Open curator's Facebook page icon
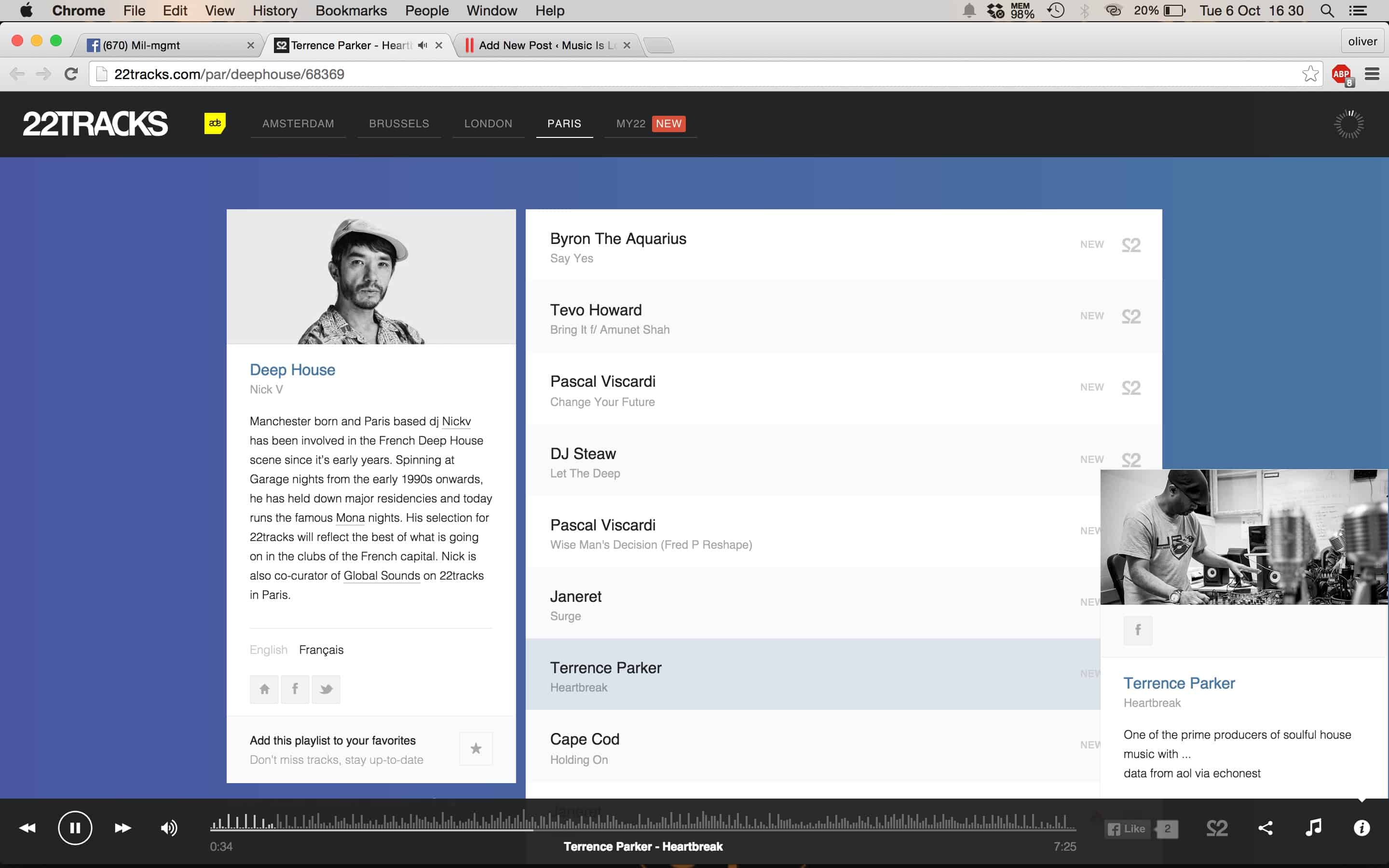This screenshot has width=1389, height=868. coord(295,689)
